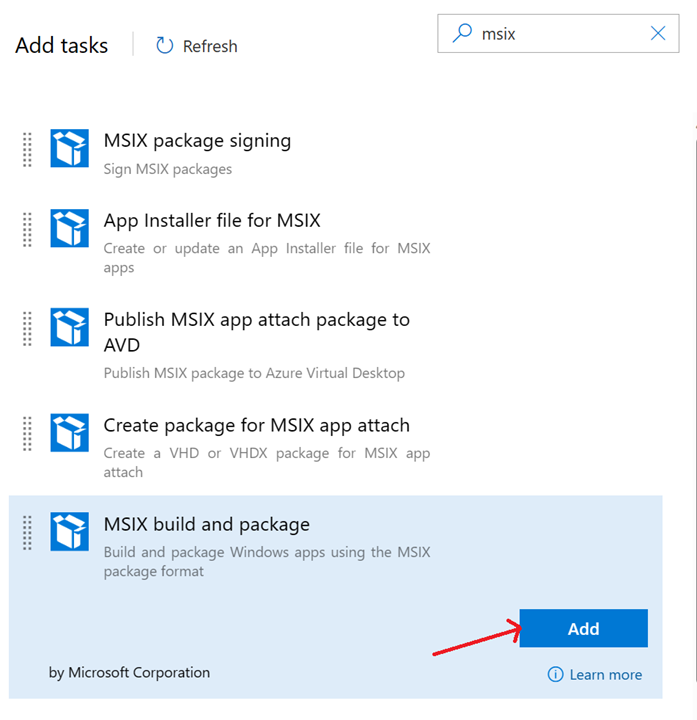Click the Refresh circular arrow icon
This screenshot has height=720, width=697.
pos(165,46)
